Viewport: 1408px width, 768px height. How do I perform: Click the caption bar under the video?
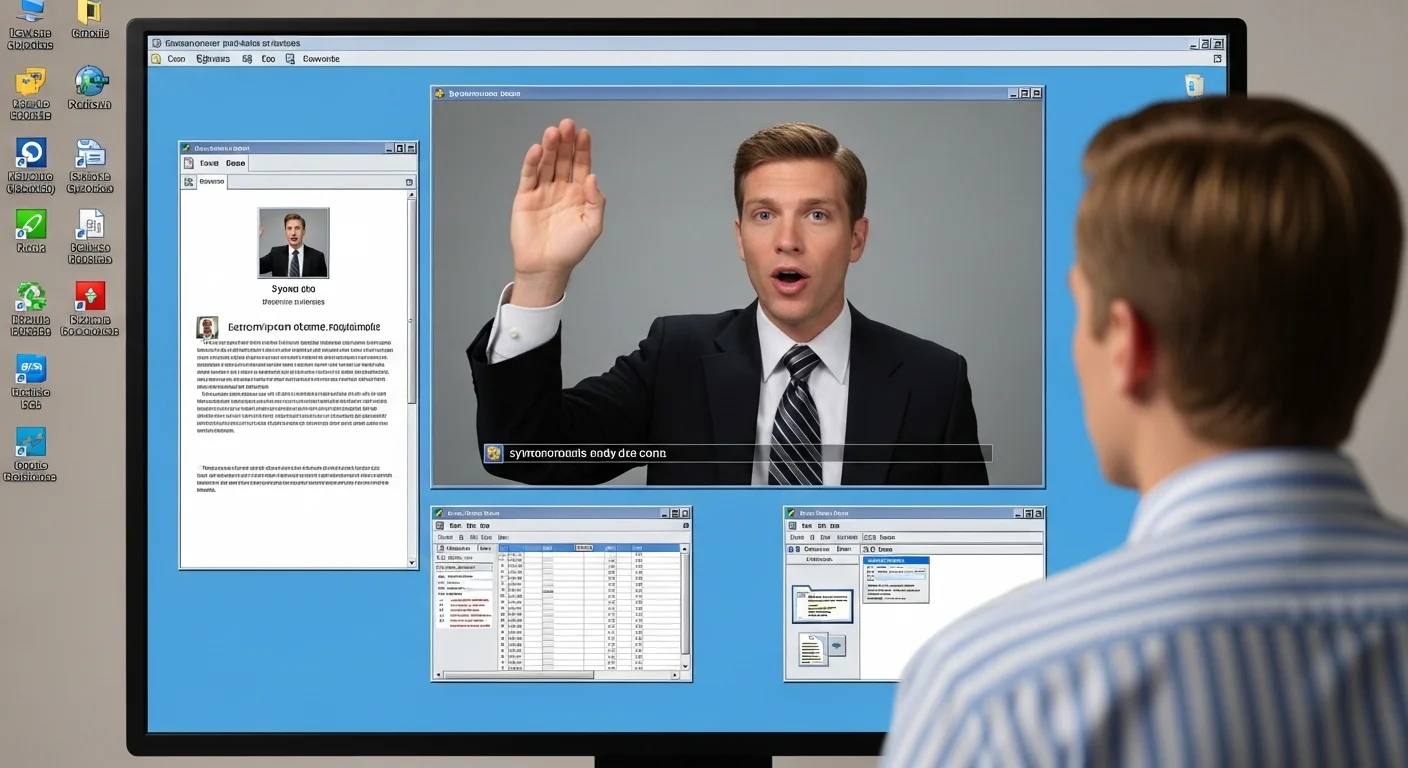tap(738, 453)
